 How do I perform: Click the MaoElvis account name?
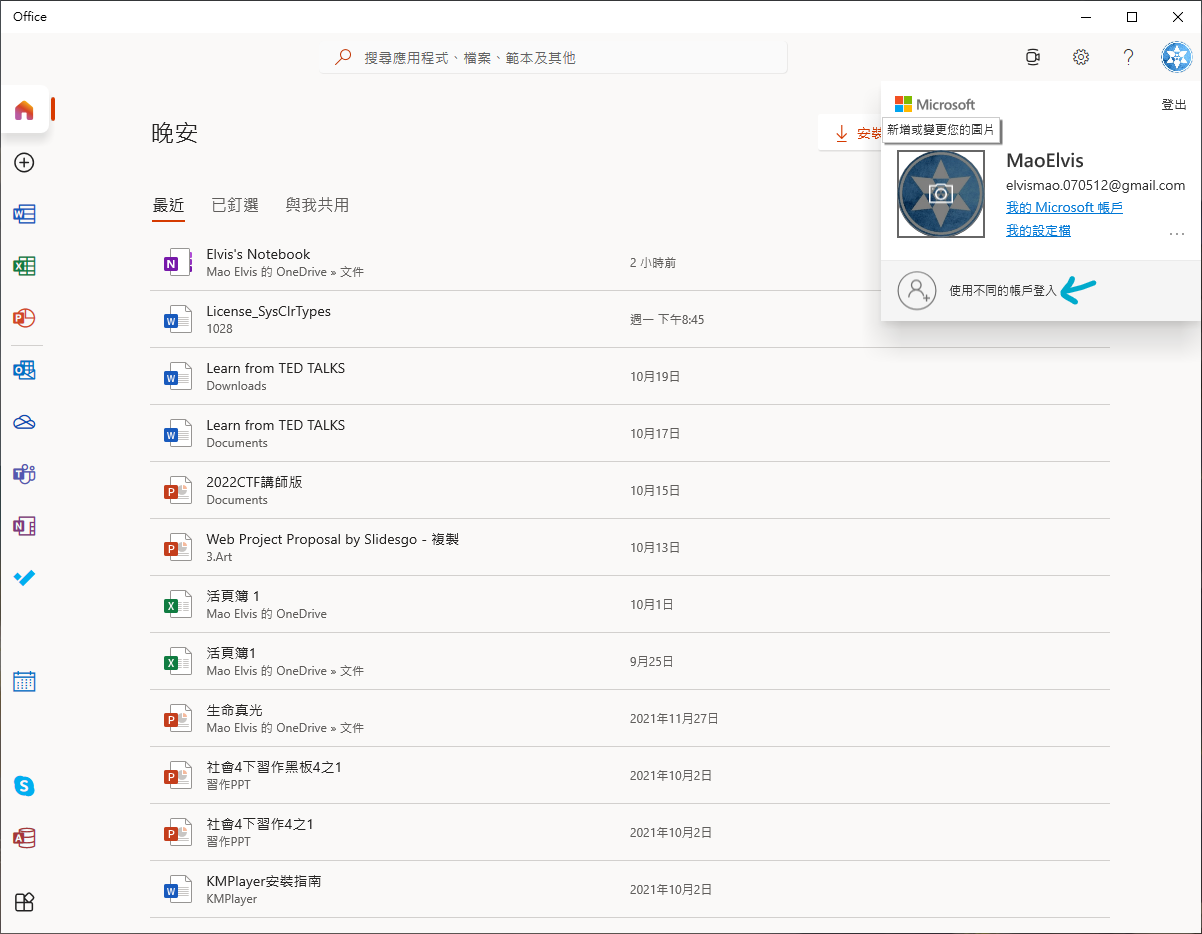[x=1045, y=160]
